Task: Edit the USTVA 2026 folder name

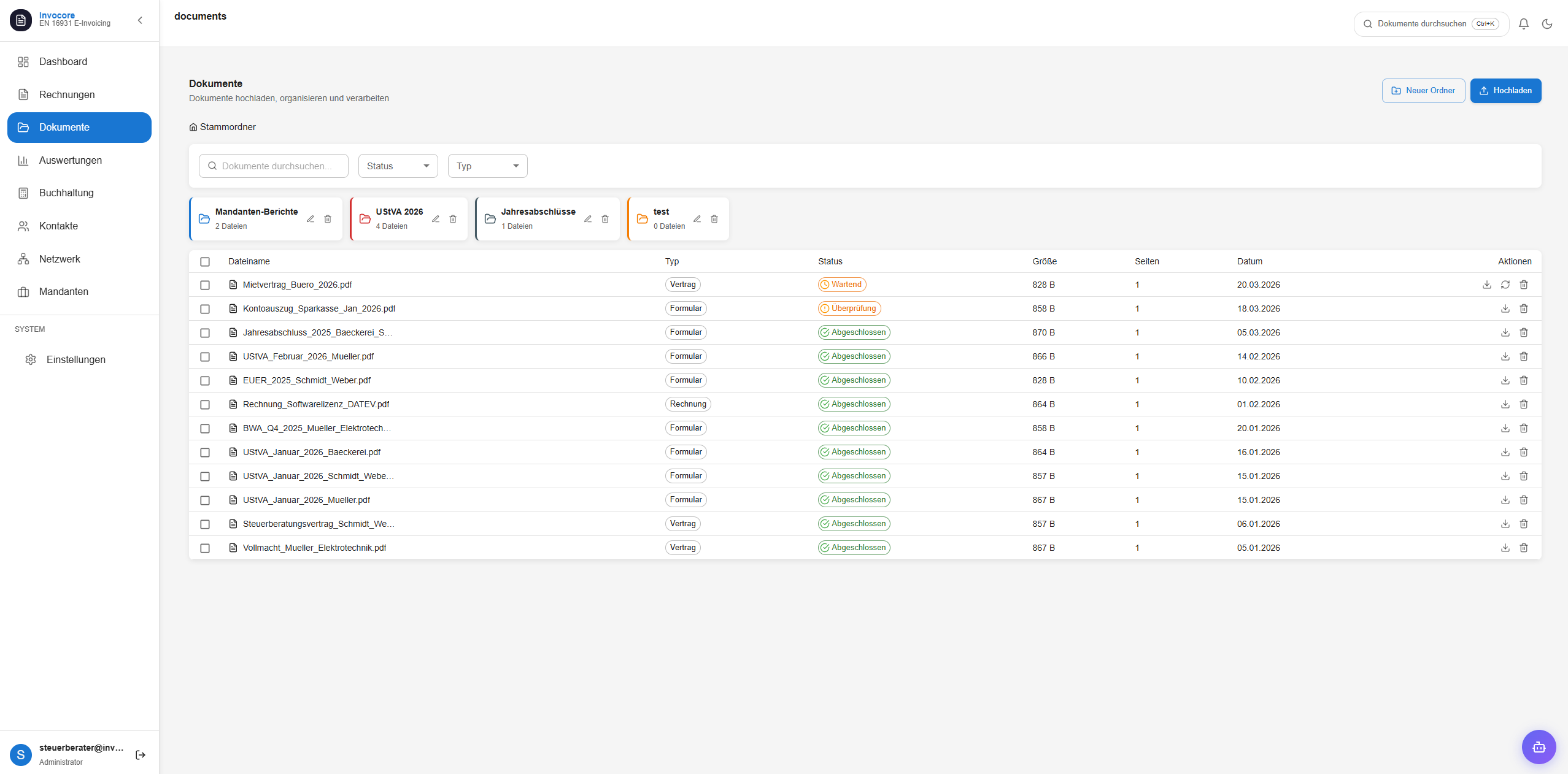Action: pyautogui.click(x=436, y=219)
